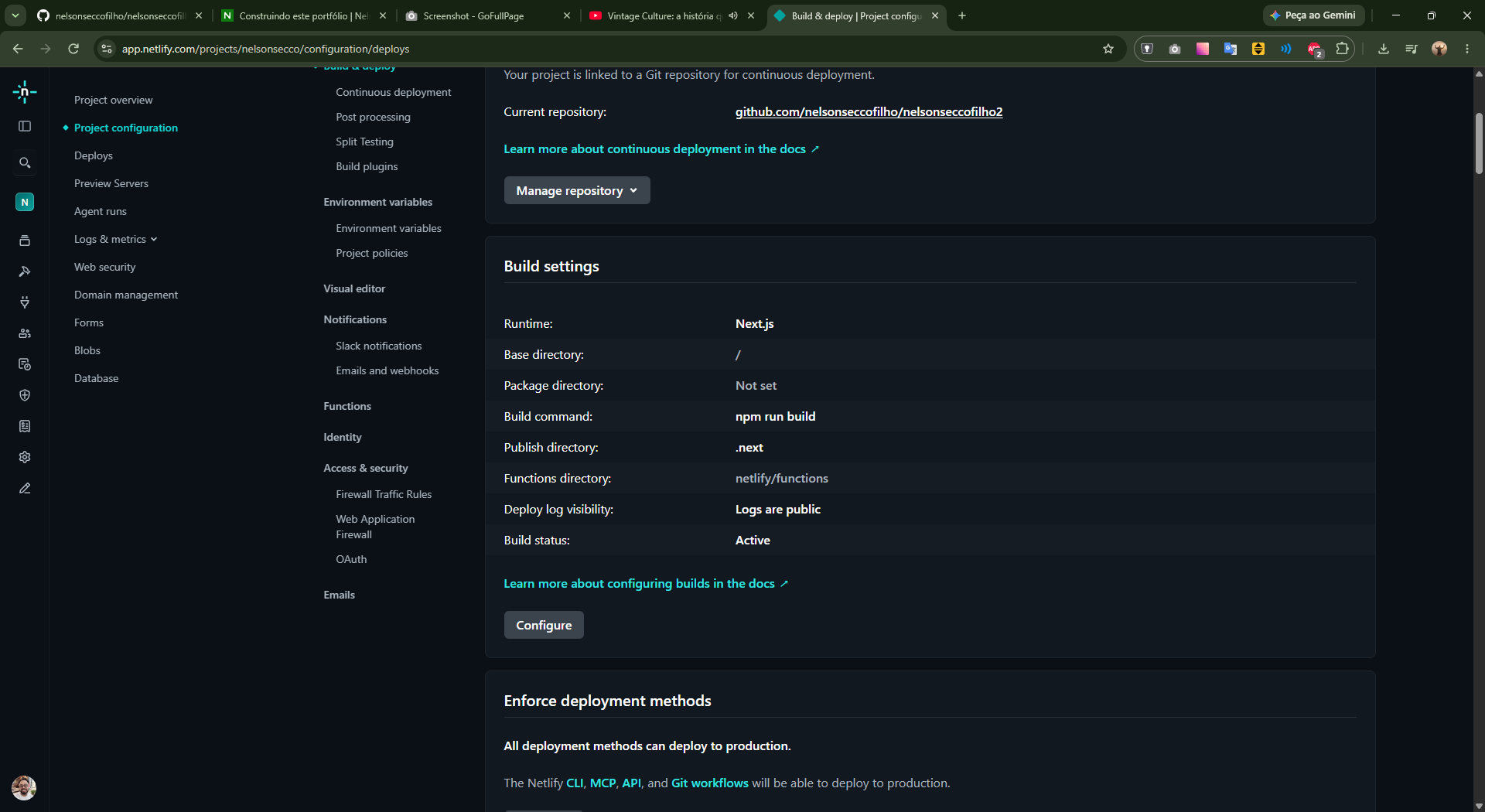This screenshot has width=1485, height=812.
Task: Open the shield security icon in the sidebar
Action: (x=25, y=395)
